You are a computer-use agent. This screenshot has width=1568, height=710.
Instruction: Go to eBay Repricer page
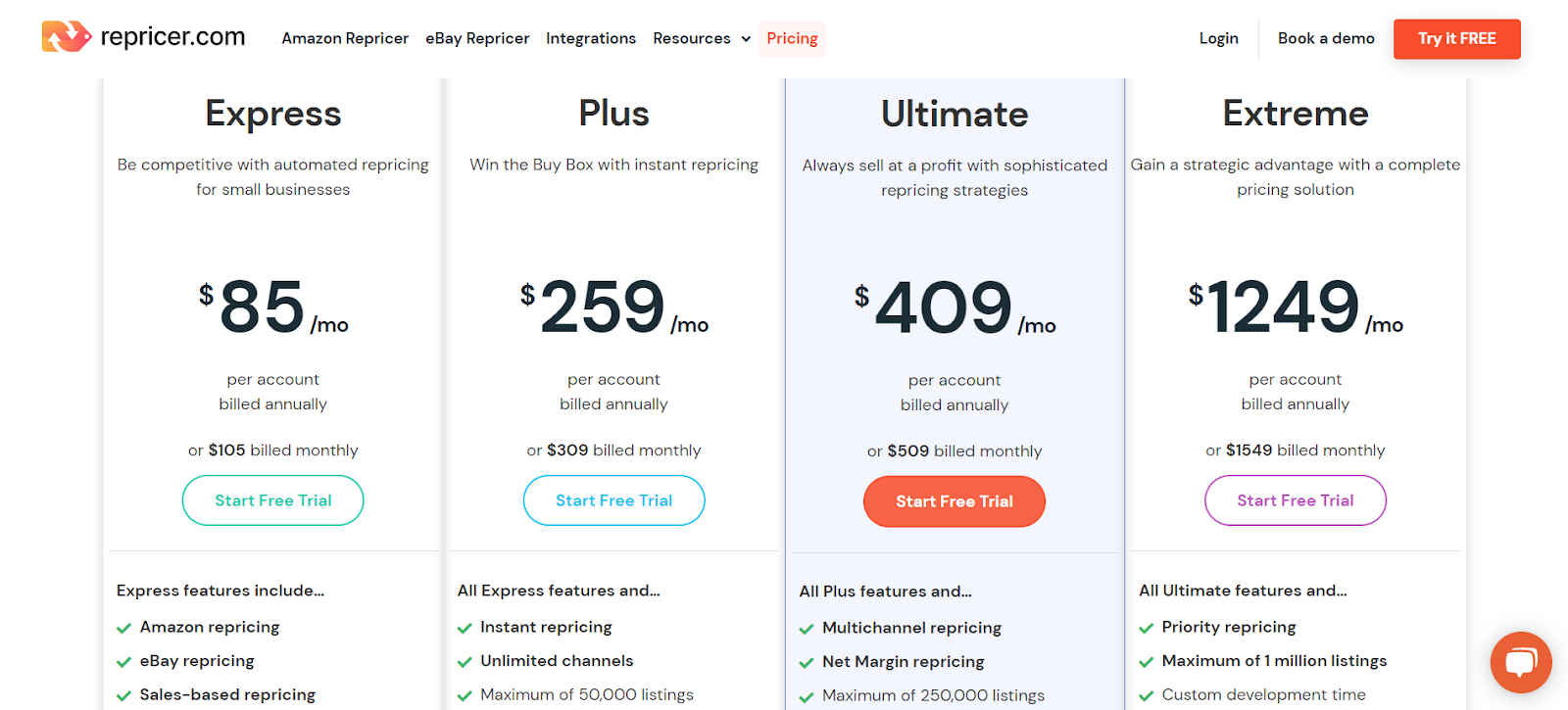pos(477,38)
